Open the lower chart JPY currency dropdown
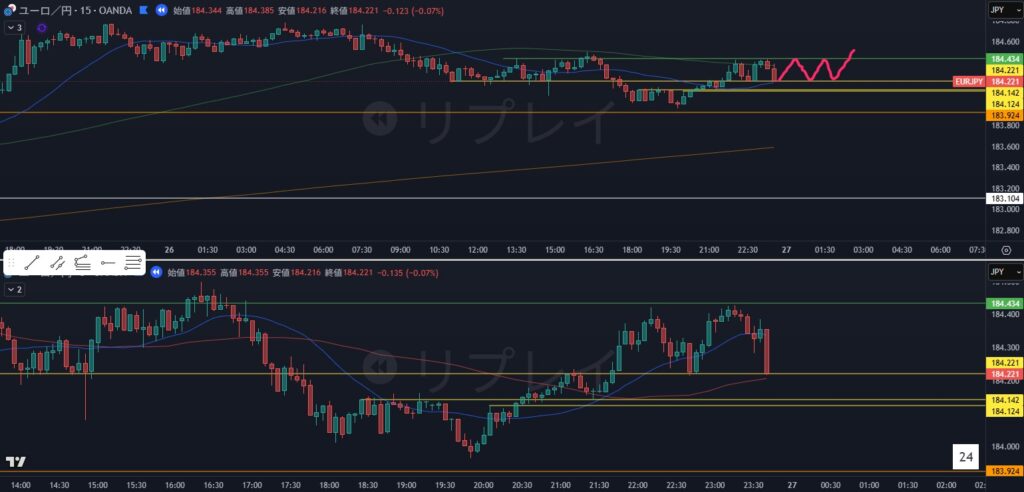 tap(1003, 272)
